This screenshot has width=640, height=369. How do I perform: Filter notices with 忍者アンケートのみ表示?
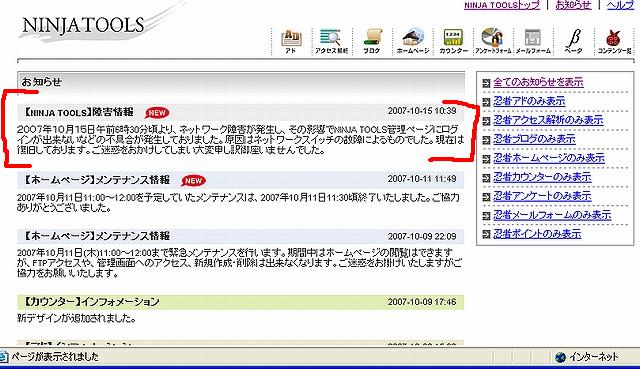542,196
